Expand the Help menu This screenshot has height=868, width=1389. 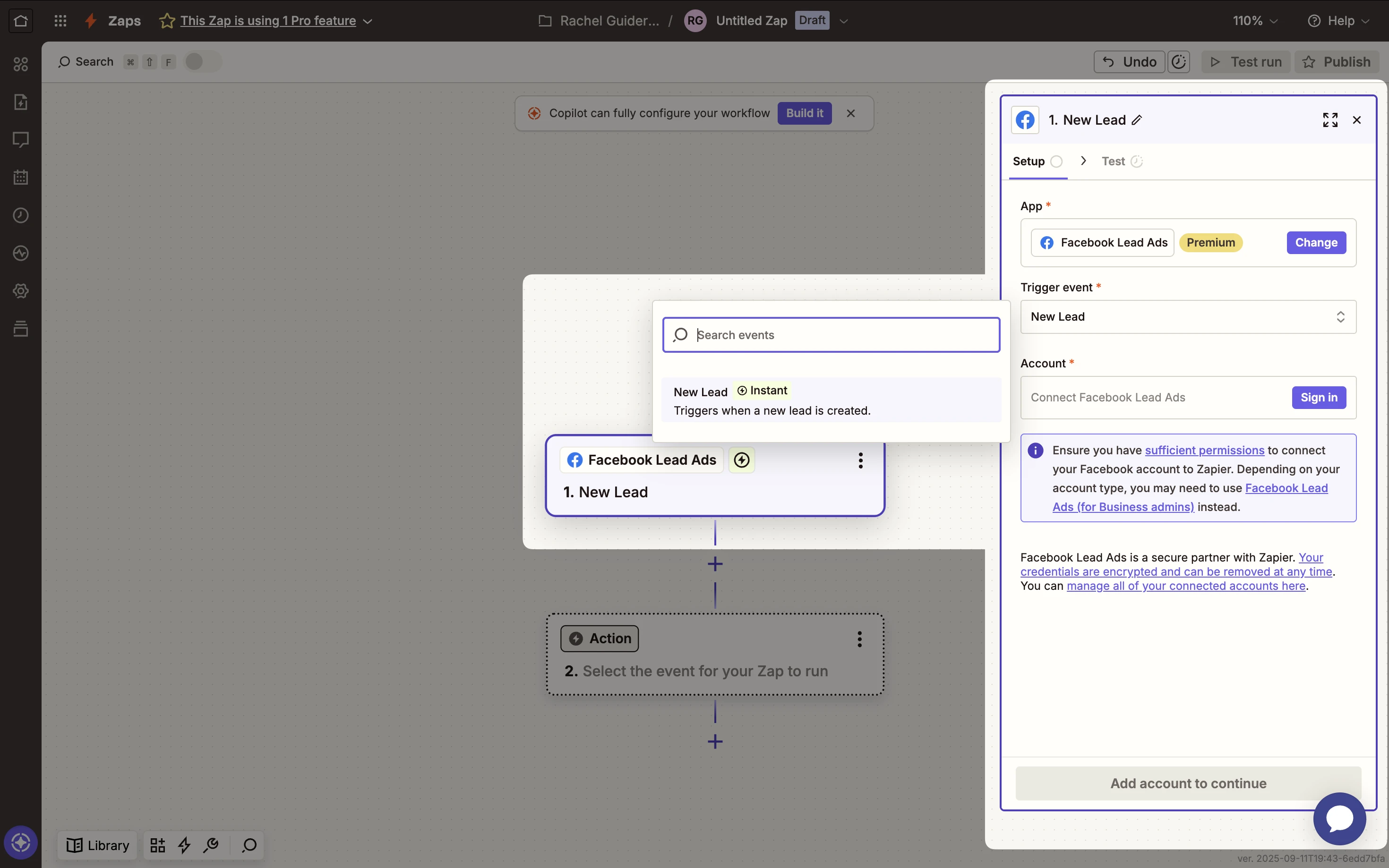pyautogui.click(x=1339, y=21)
